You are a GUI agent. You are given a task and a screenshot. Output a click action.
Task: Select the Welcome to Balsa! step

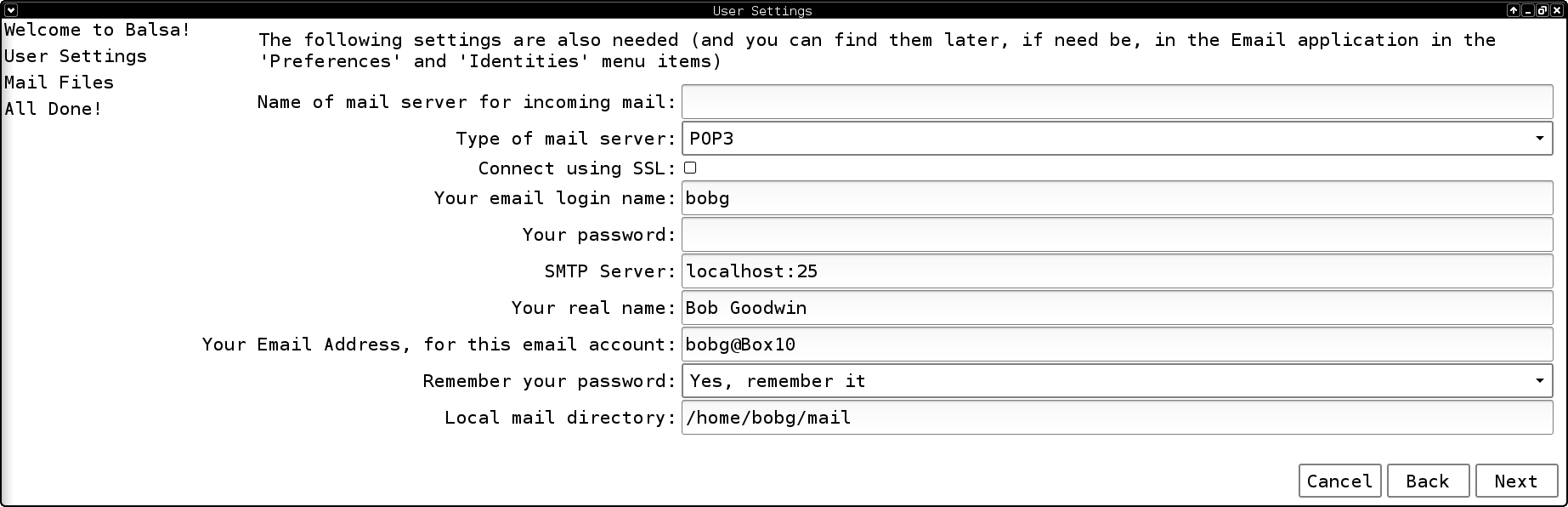pos(97,30)
